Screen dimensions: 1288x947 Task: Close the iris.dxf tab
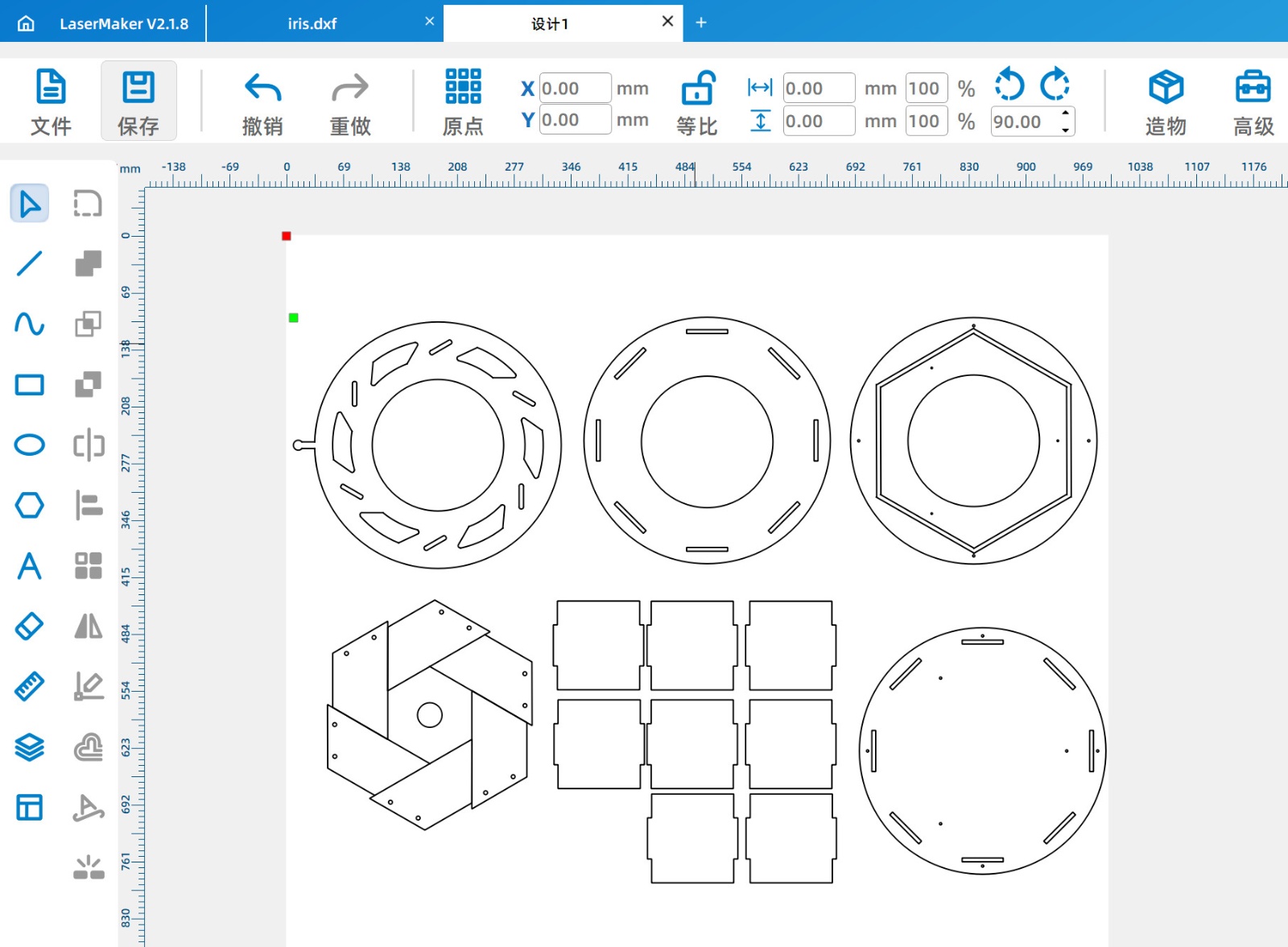pyautogui.click(x=430, y=22)
